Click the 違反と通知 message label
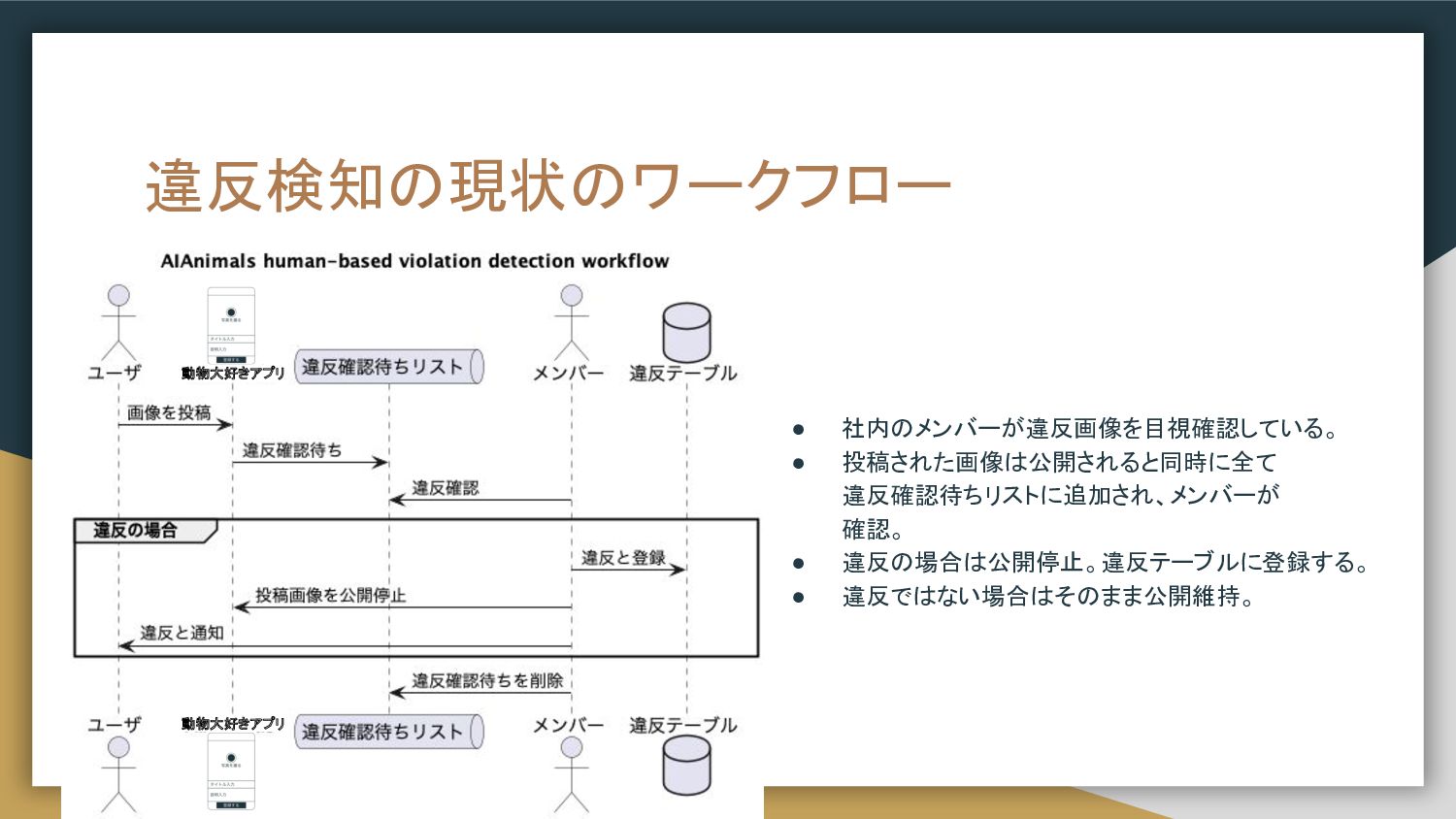Screen dimensions: 1456x819 tap(182, 633)
